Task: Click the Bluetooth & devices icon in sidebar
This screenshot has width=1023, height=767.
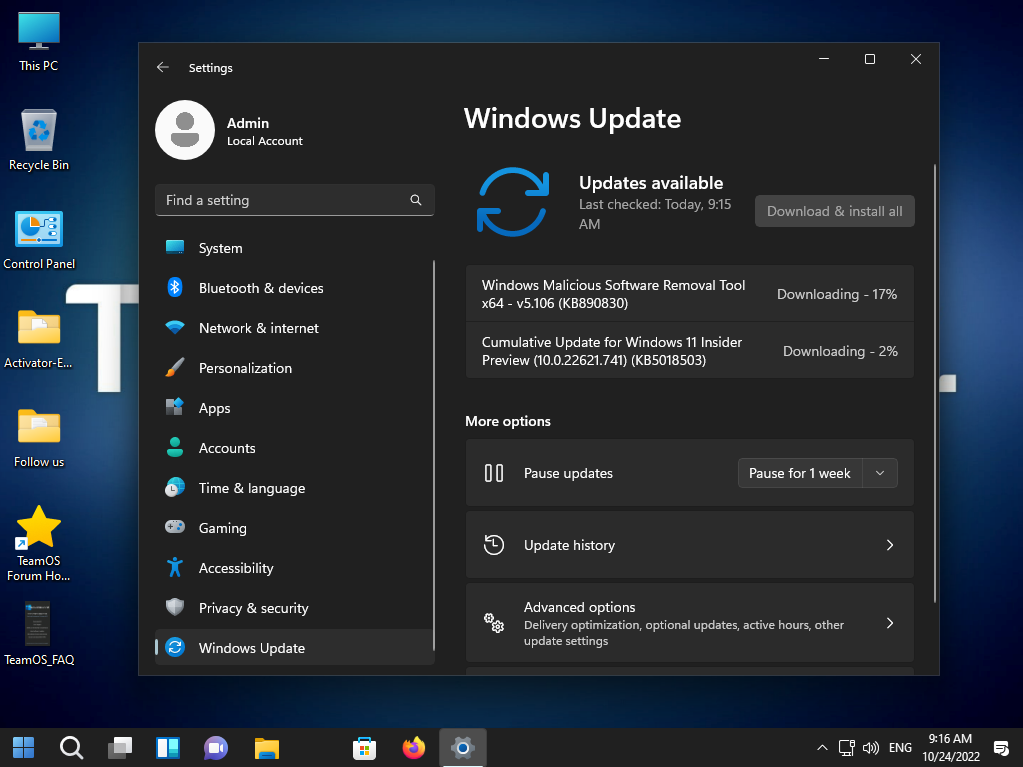Action: pos(175,288)
